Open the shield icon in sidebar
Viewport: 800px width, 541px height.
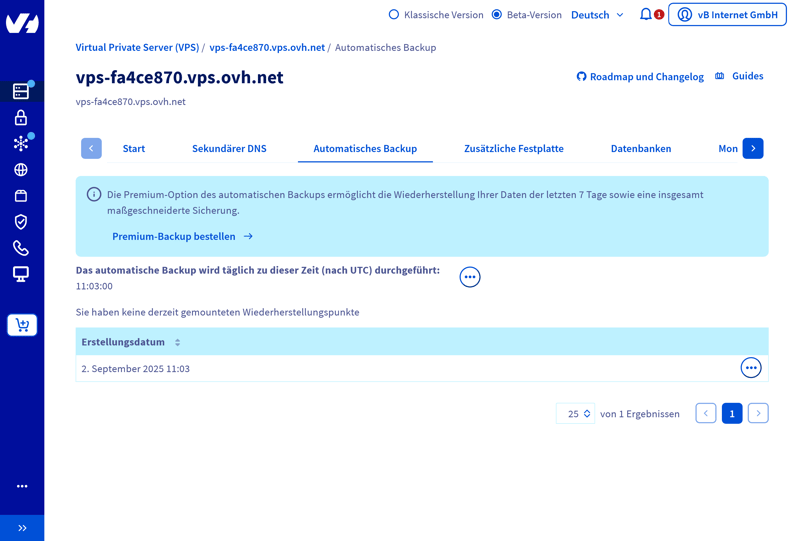[x=21, y=222]
